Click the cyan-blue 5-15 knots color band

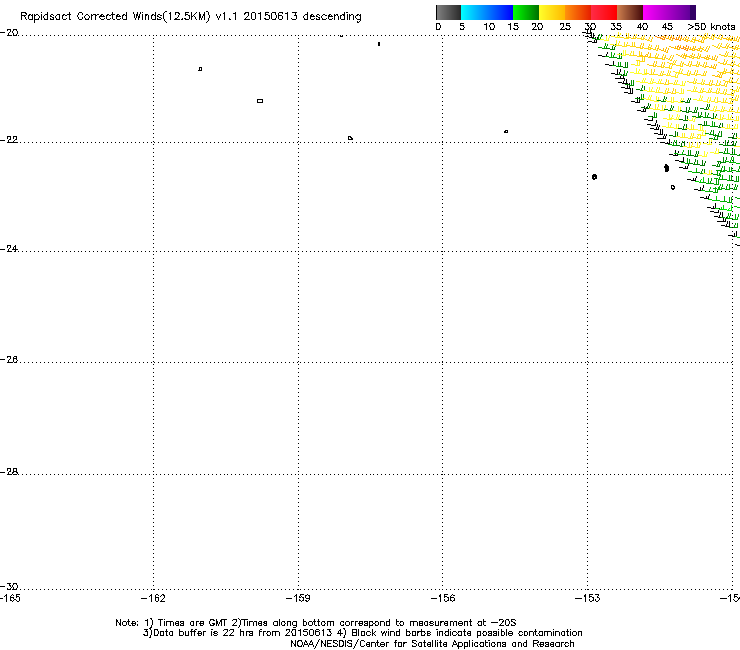click(x=487, y=12)
